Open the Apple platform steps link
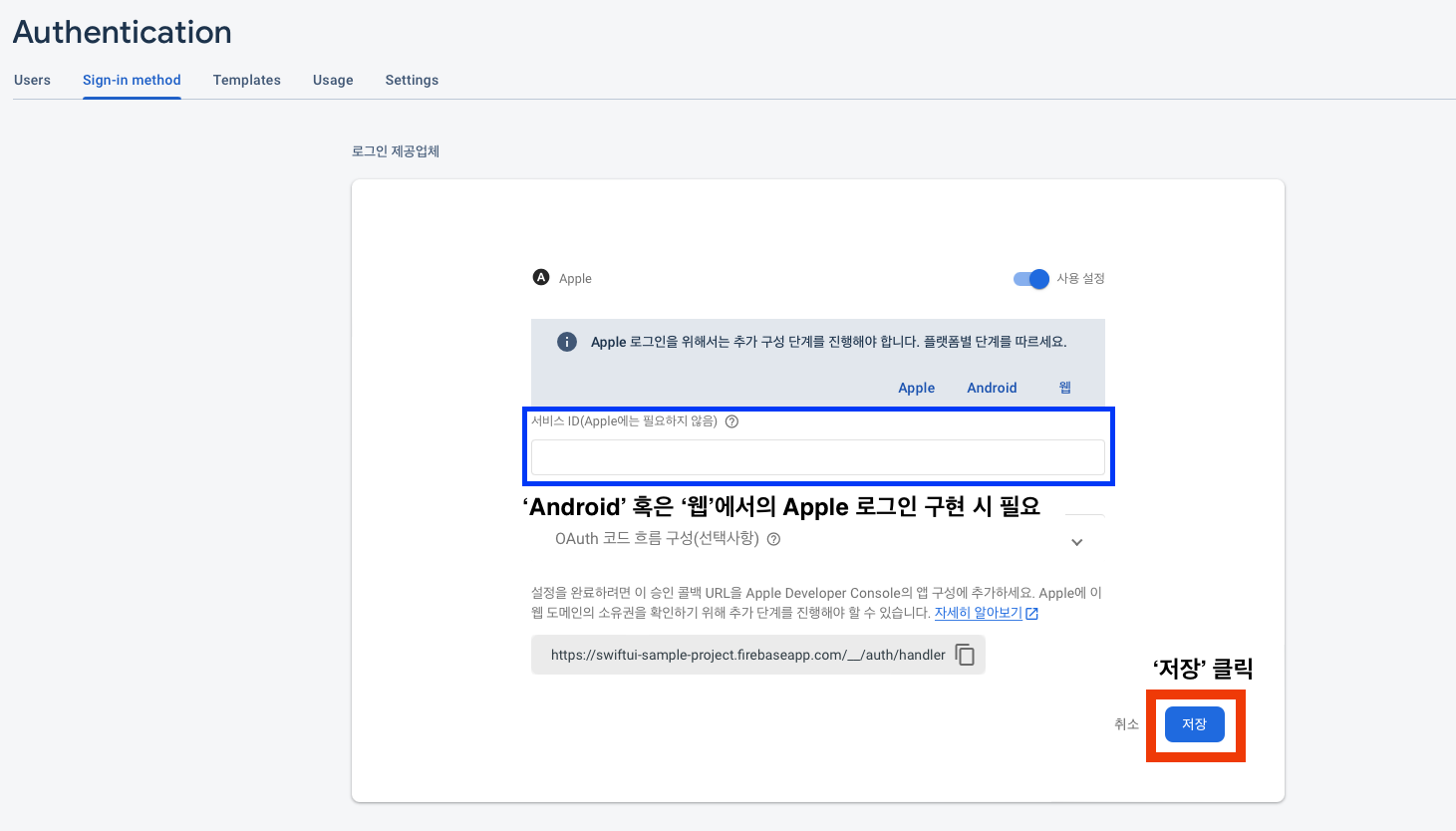 tap(916, 388)
